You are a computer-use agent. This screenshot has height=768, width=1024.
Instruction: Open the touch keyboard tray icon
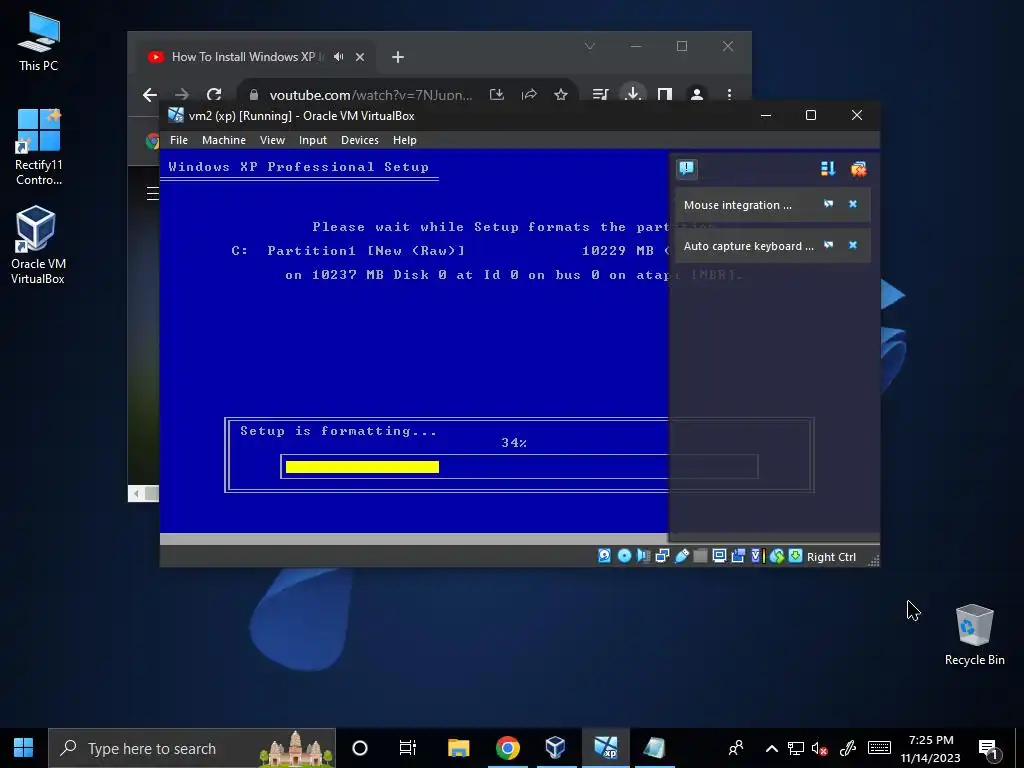click(879, 748)
